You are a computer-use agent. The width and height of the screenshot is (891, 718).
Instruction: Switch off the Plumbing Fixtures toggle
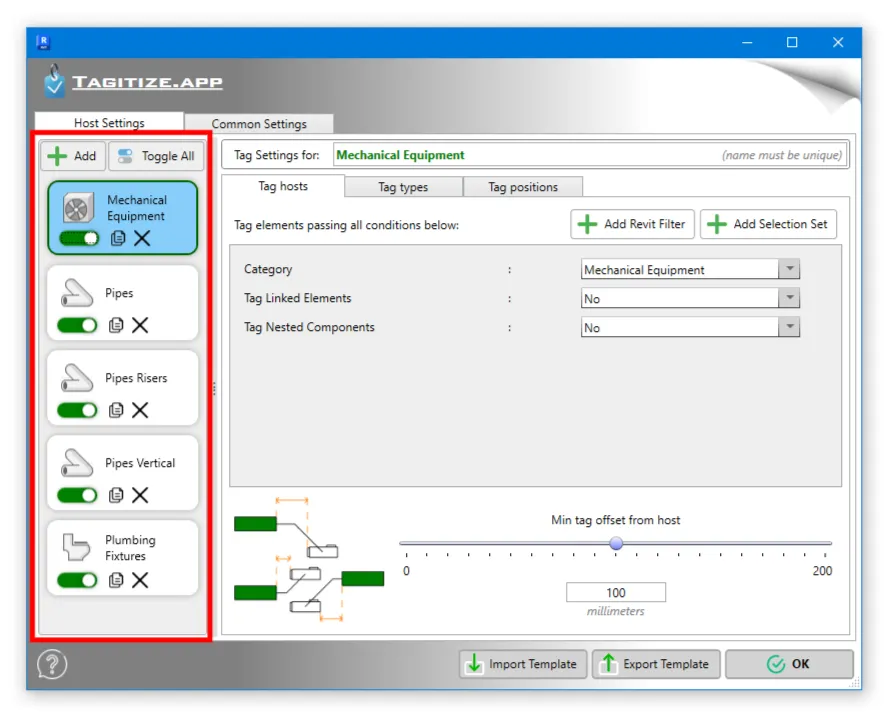(x=78, y=580)
